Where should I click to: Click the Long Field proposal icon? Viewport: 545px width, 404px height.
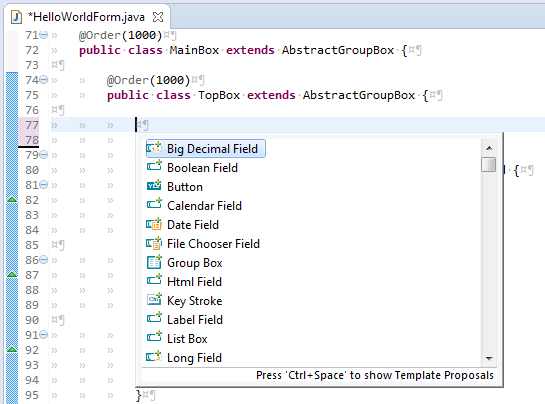[154, 357]
